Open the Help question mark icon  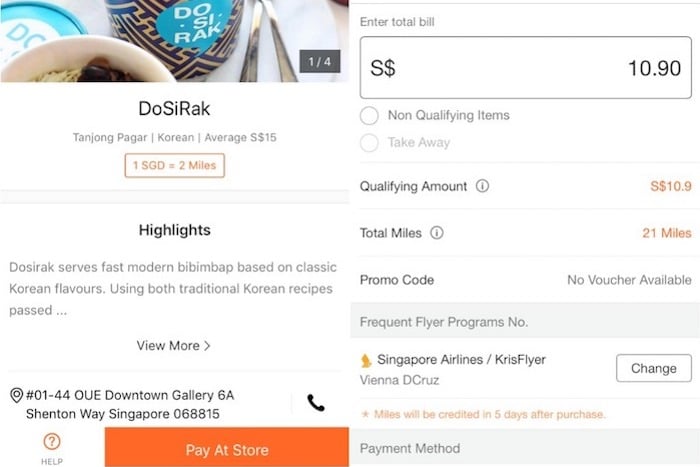[x=52, y=442]
